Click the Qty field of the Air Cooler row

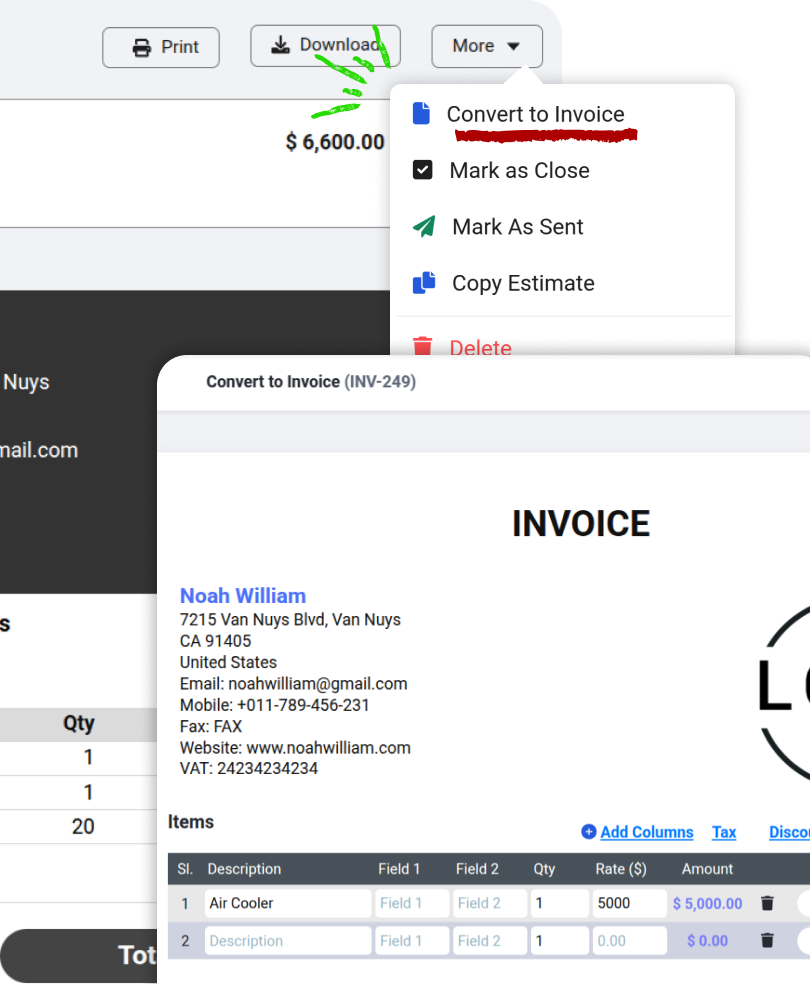click(558, 903)
